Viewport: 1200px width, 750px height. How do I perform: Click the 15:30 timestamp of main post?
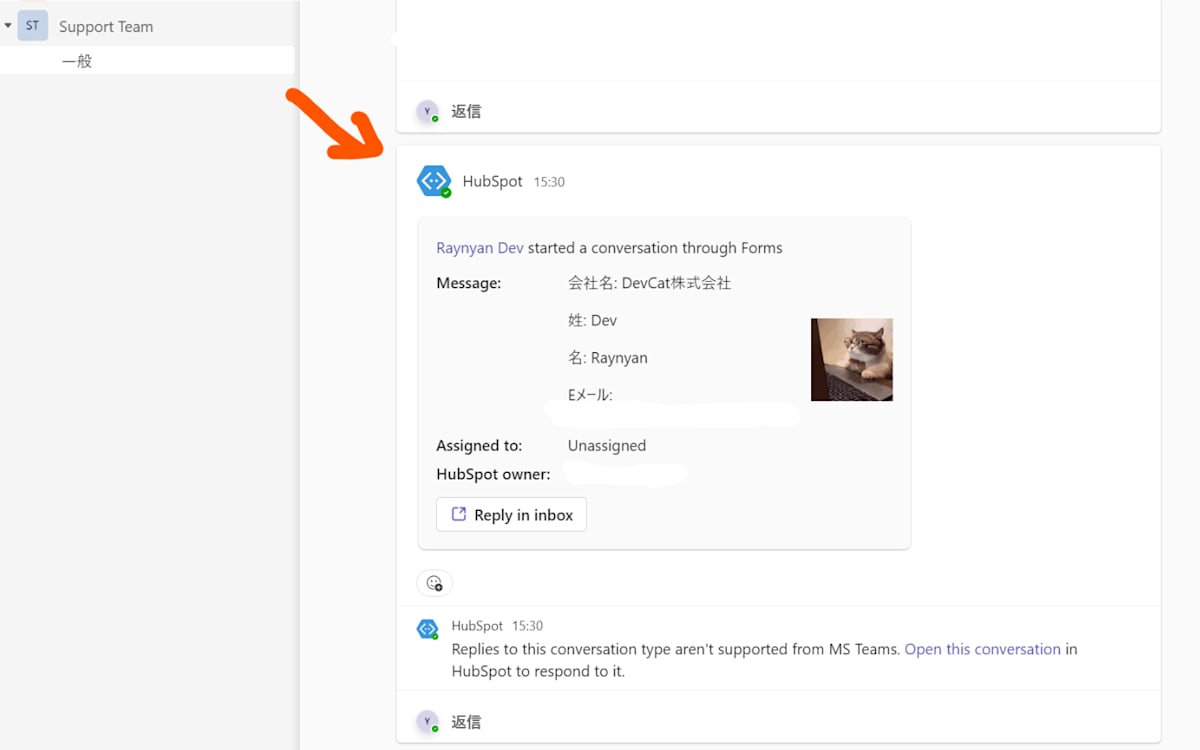[549, 182]
